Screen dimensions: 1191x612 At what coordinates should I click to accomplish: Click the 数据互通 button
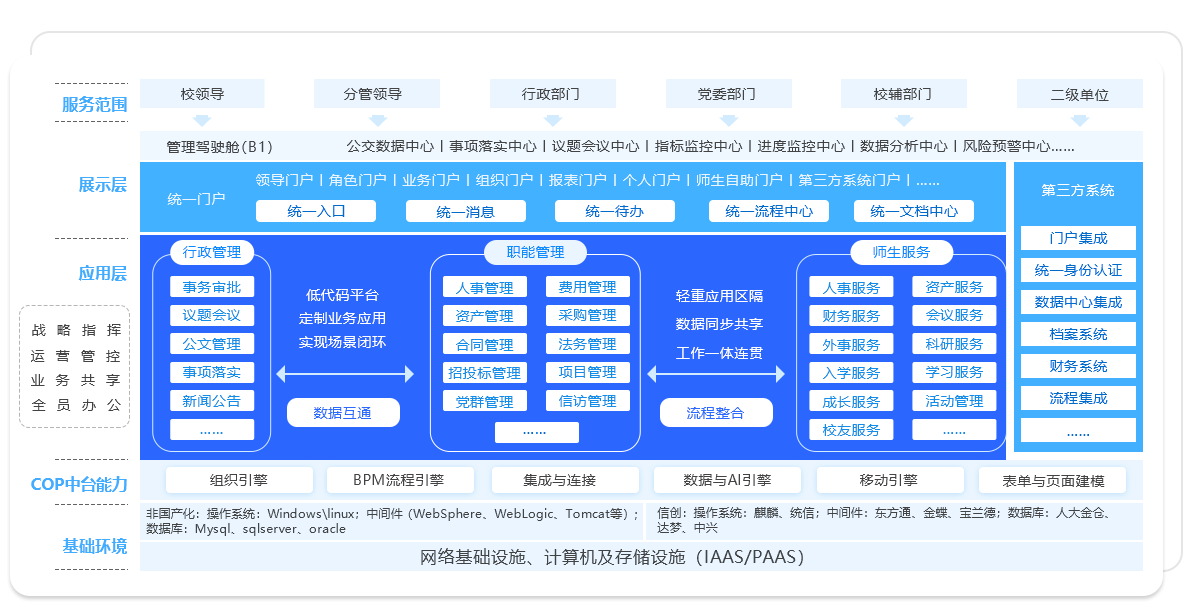pos(342,412)
